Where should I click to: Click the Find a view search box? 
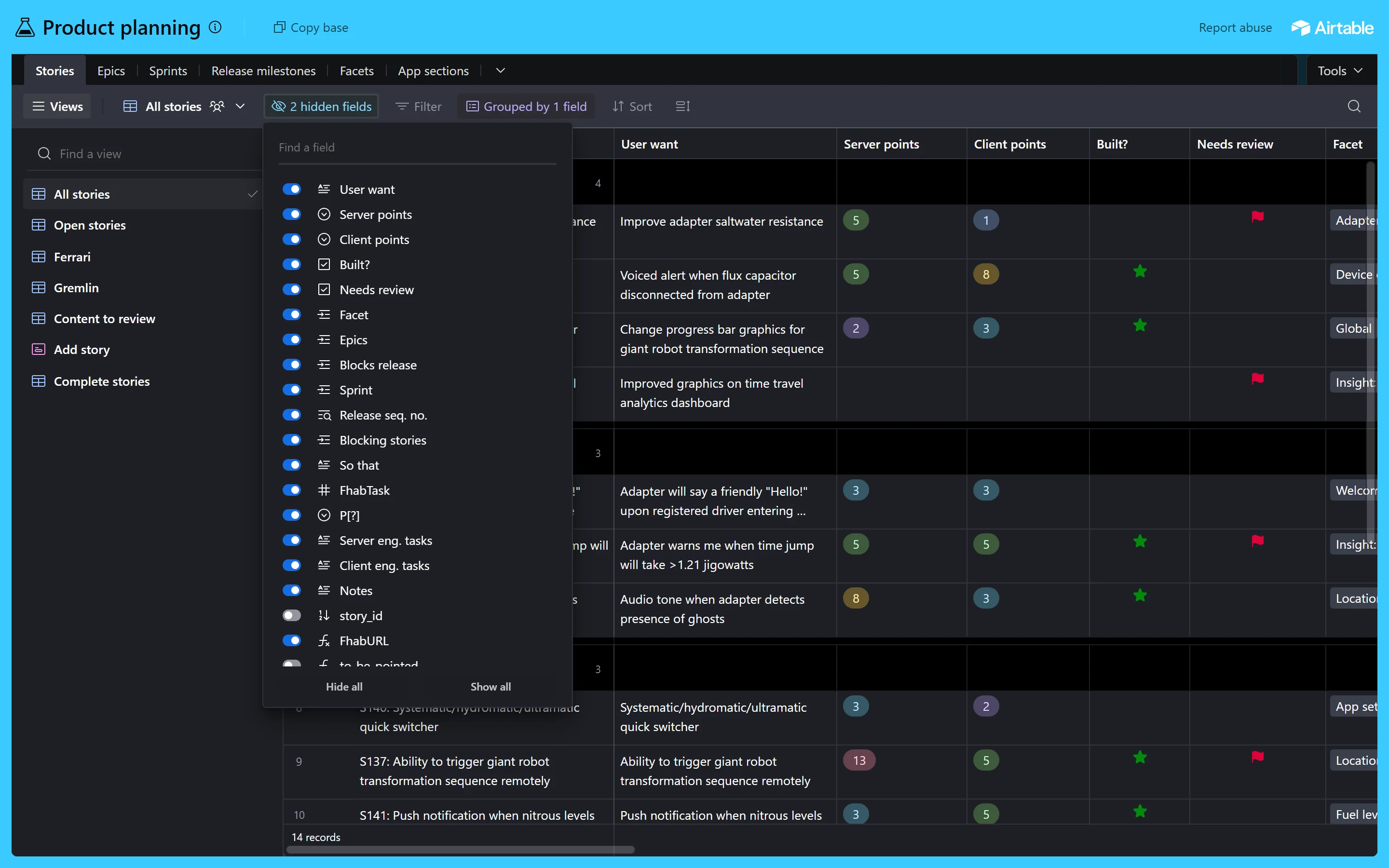tap(144, 154)
